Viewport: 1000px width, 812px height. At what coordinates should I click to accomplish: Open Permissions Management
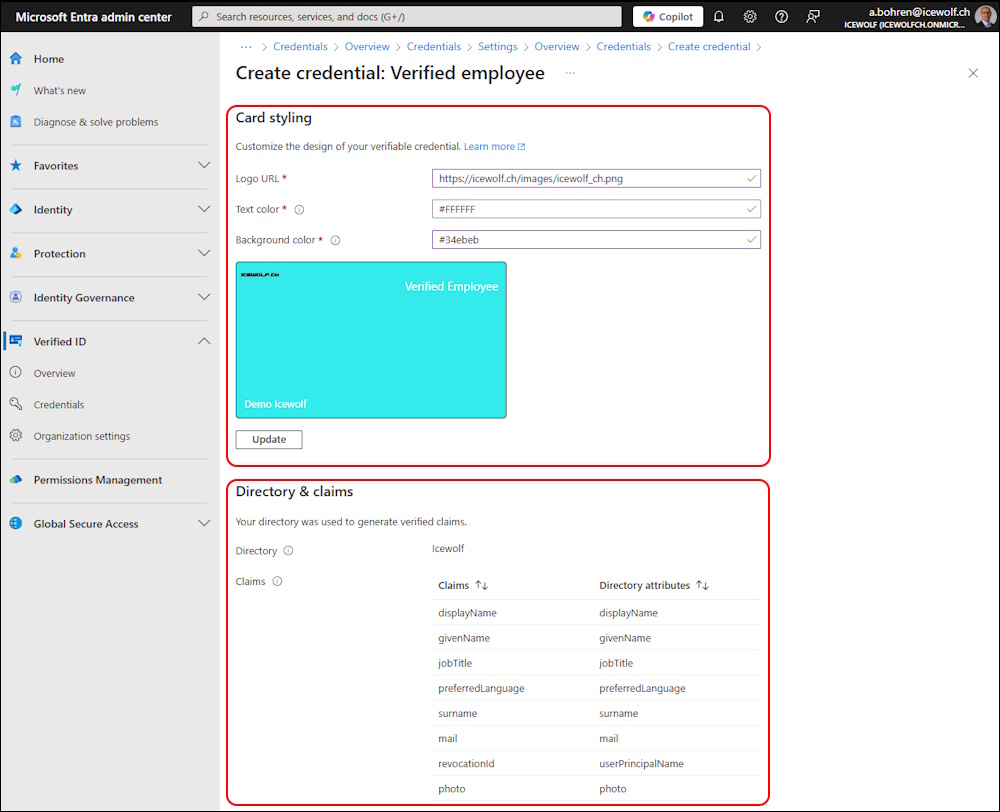coord(98,480)
